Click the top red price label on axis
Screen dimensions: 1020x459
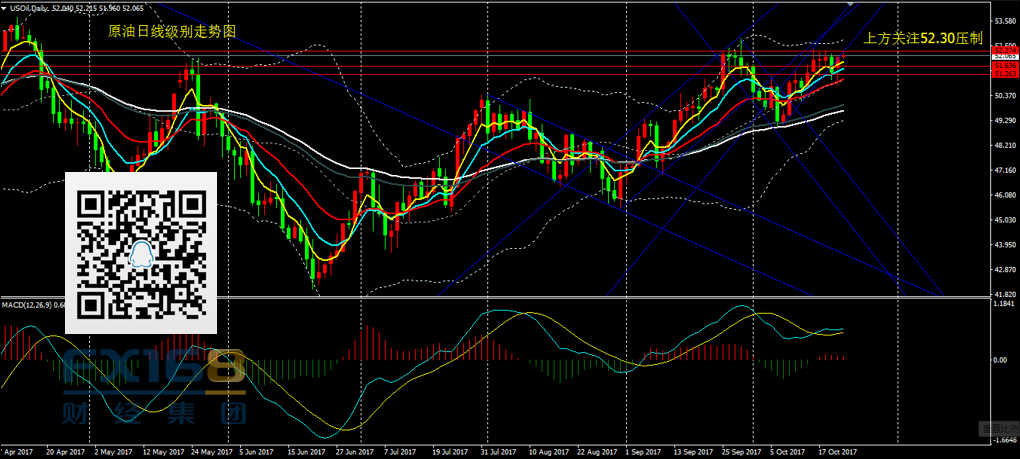[x=1003, y=51]
